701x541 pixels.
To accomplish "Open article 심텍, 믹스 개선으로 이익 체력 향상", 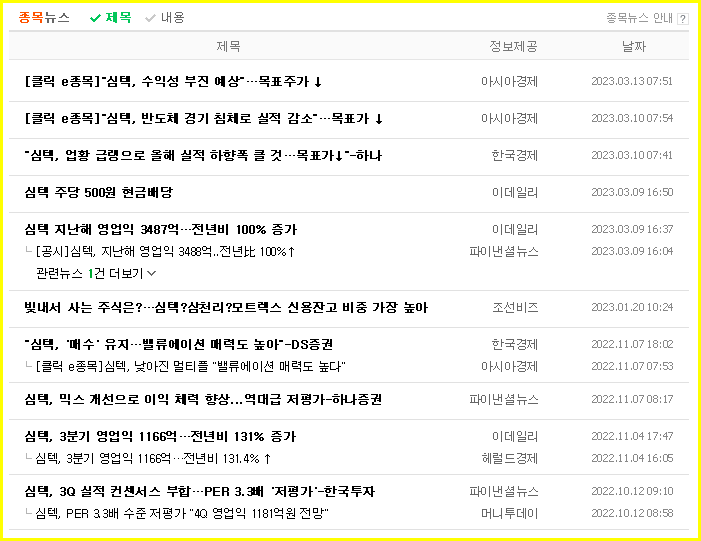I will pos(203,400).
